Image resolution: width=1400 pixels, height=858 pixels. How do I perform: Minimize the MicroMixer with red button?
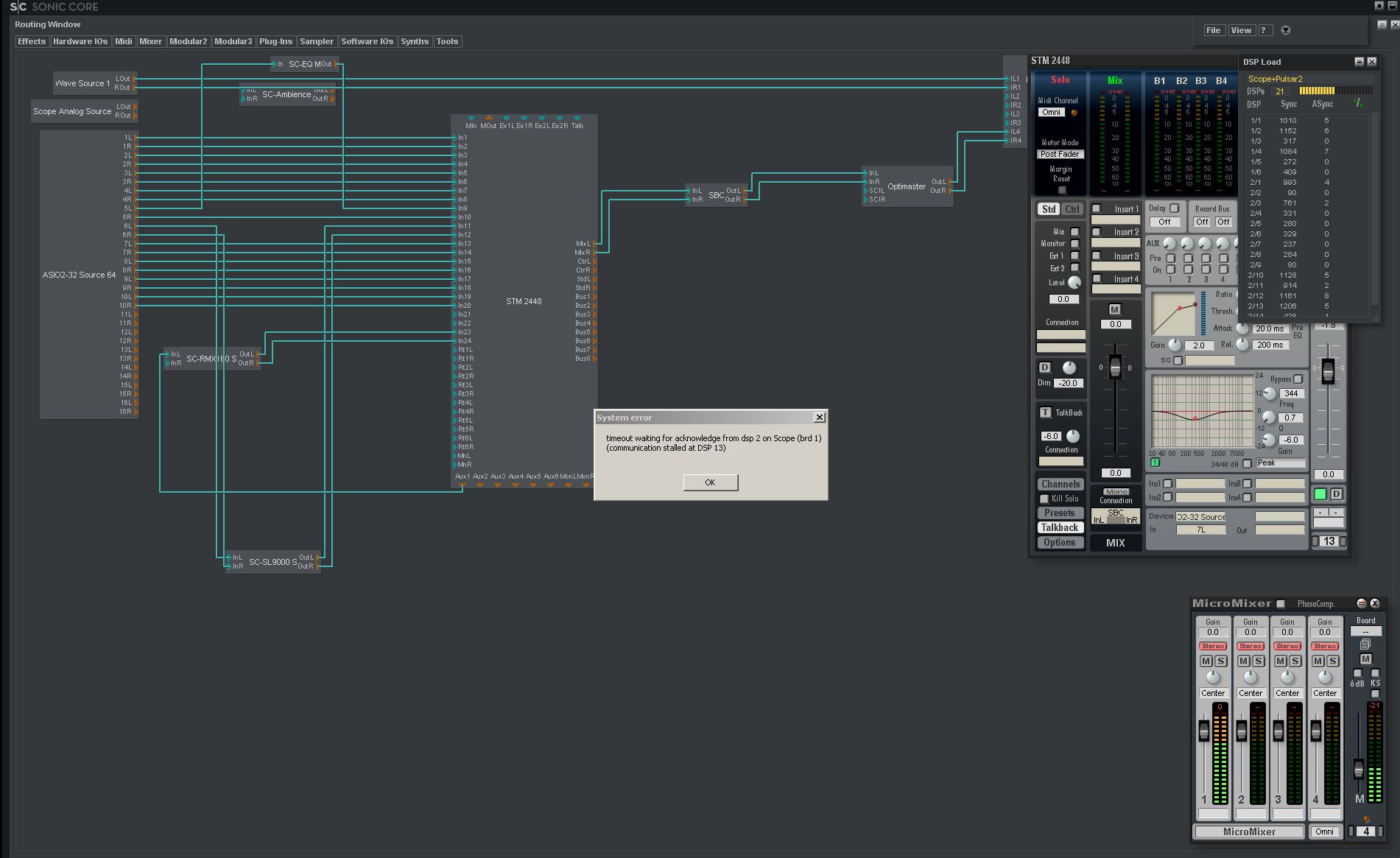click(1361, 603)
